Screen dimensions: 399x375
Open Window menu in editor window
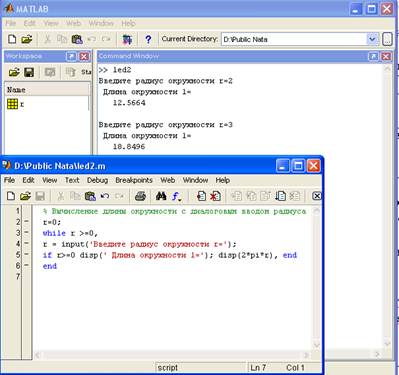pyautogui.click(x=195, y=180)
